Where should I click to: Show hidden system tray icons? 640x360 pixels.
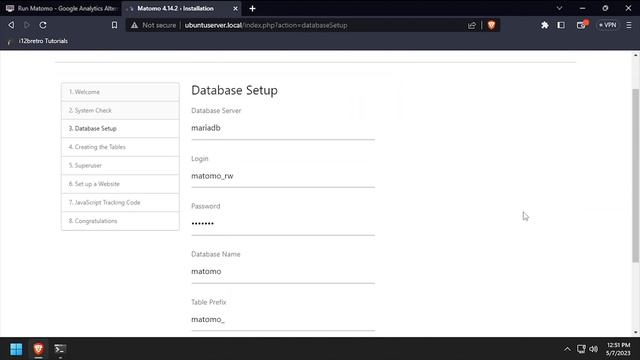[567, 349]
